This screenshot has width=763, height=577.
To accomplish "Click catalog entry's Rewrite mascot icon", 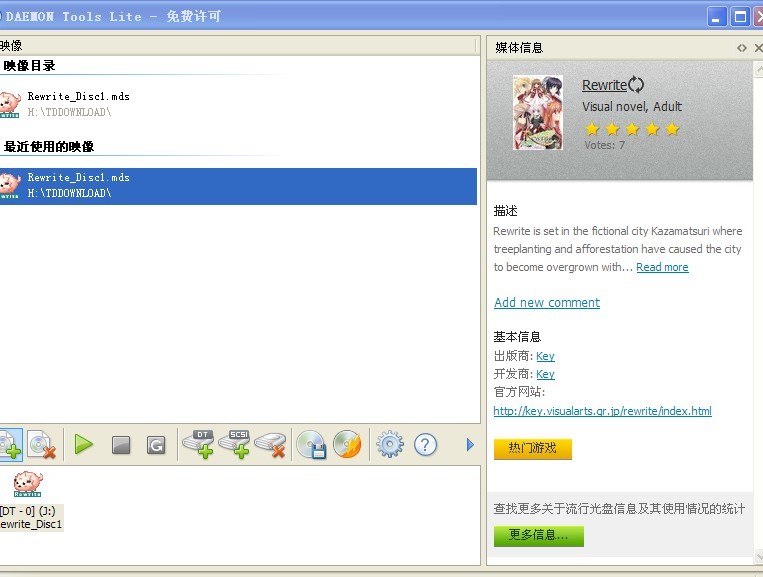I will pos(10,104).
